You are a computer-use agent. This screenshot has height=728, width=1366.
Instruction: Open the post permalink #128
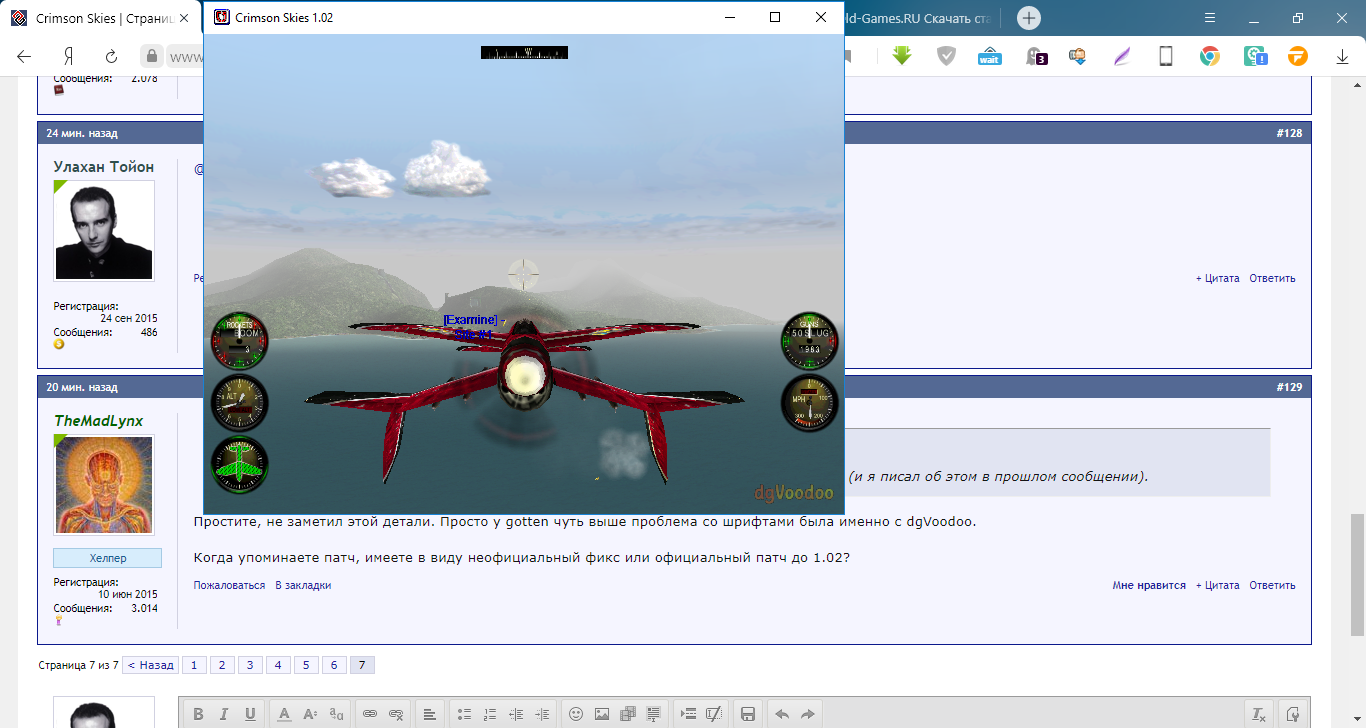coord(1289,133)
